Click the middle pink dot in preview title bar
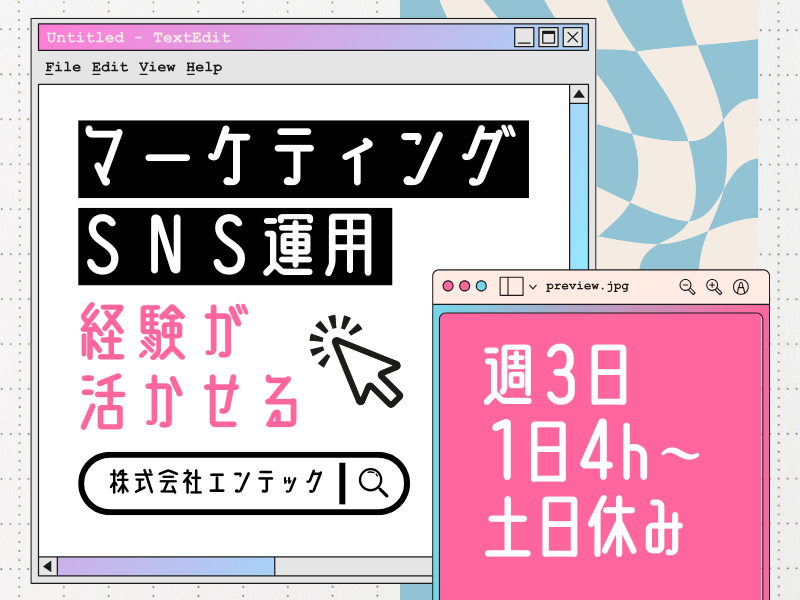Image resolution: width=800 pixels, height=600 pixels. [x=465, y=286]
